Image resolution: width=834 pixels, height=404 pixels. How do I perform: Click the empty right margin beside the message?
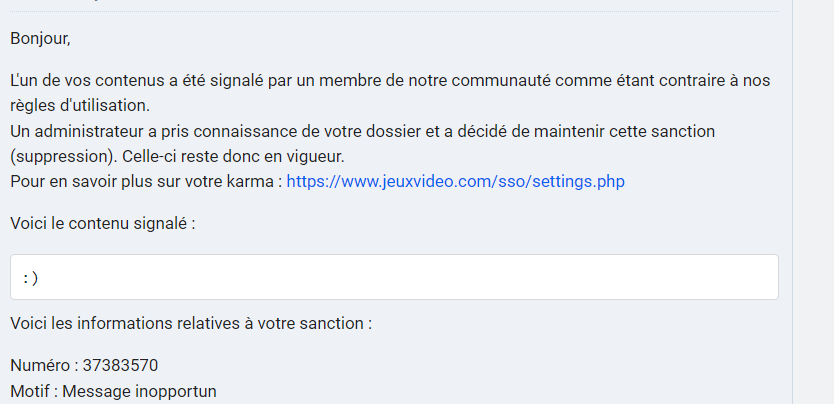pyautogui.click(x=813, y=202)
